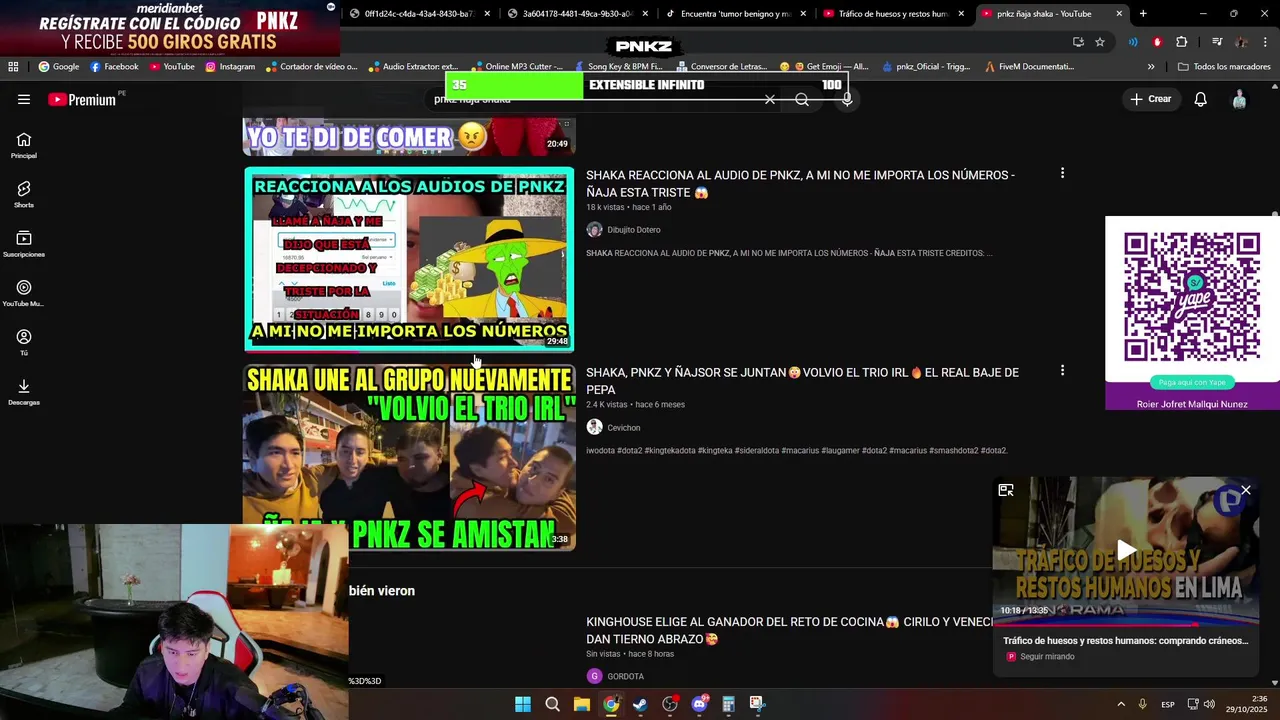This screenshot has width=1280, height=720.
Task: Open Shaka, PNKZ y Ñajsor se juntan title
Action: click(x=802, y=381)
